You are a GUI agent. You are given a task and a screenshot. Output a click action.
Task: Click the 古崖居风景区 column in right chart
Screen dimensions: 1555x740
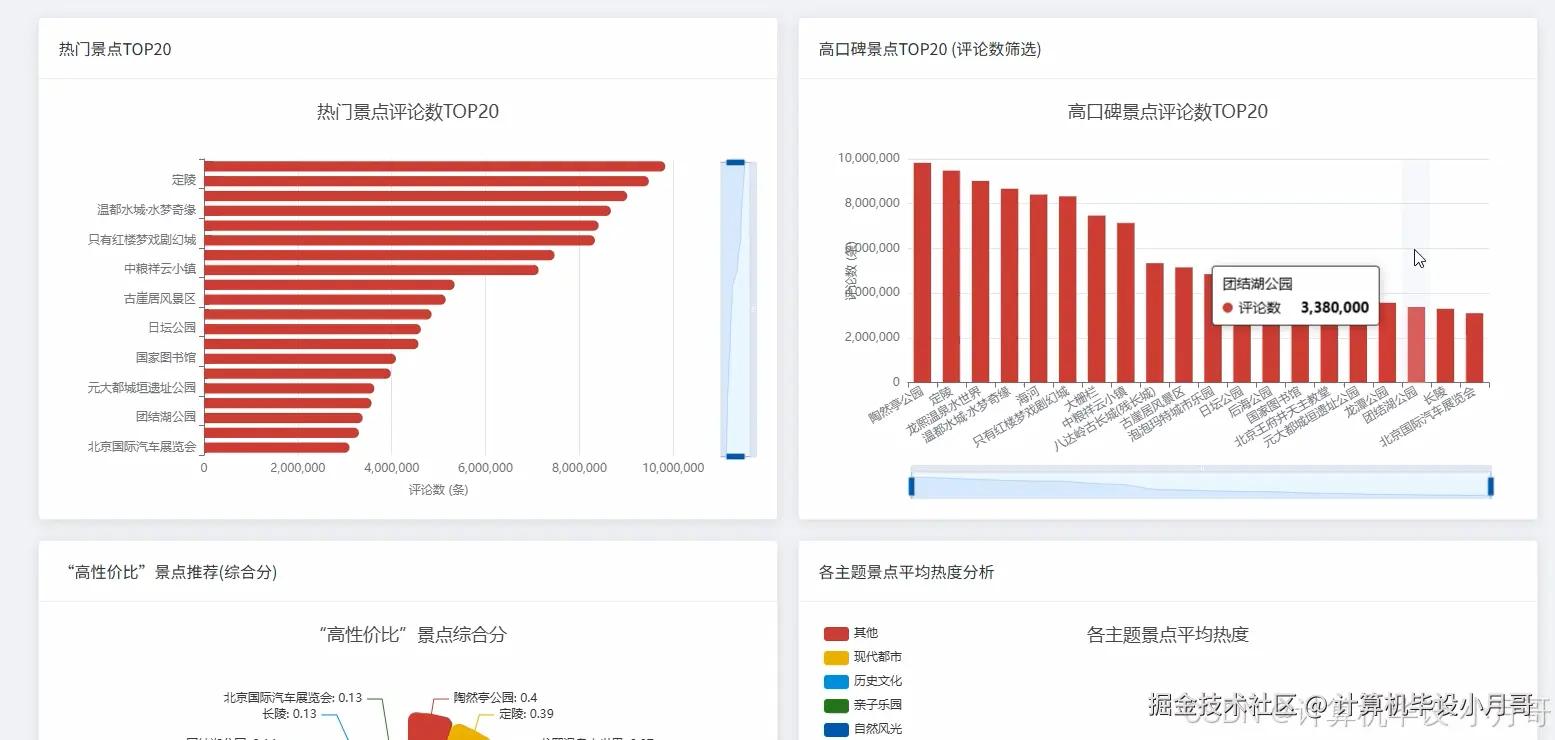point(1183,325)
